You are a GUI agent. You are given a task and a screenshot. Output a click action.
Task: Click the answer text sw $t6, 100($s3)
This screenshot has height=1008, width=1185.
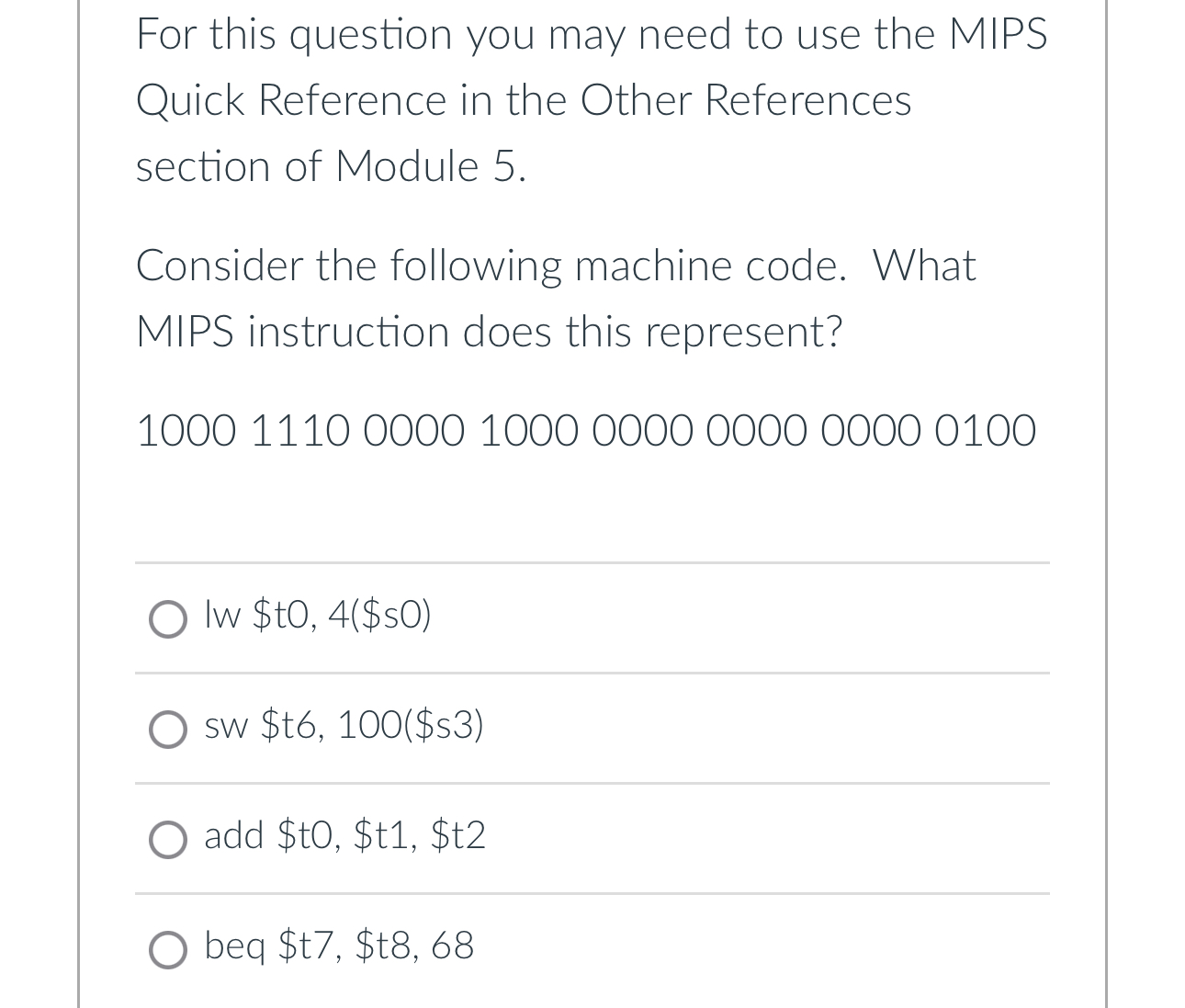coord(344,726)
